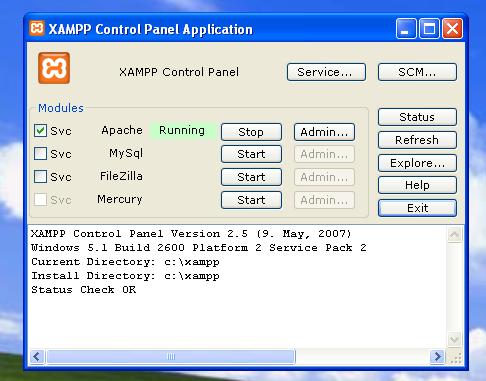Click the horizontal scroll left arrow
This screenshot has height=381, width=486.
(x=37, y=357)
